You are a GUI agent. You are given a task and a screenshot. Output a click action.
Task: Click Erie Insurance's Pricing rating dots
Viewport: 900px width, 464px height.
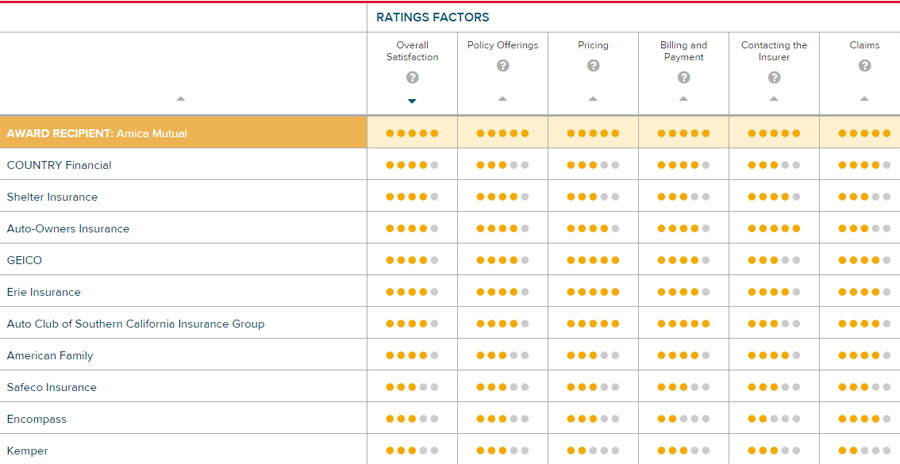(x=593, y=292)
